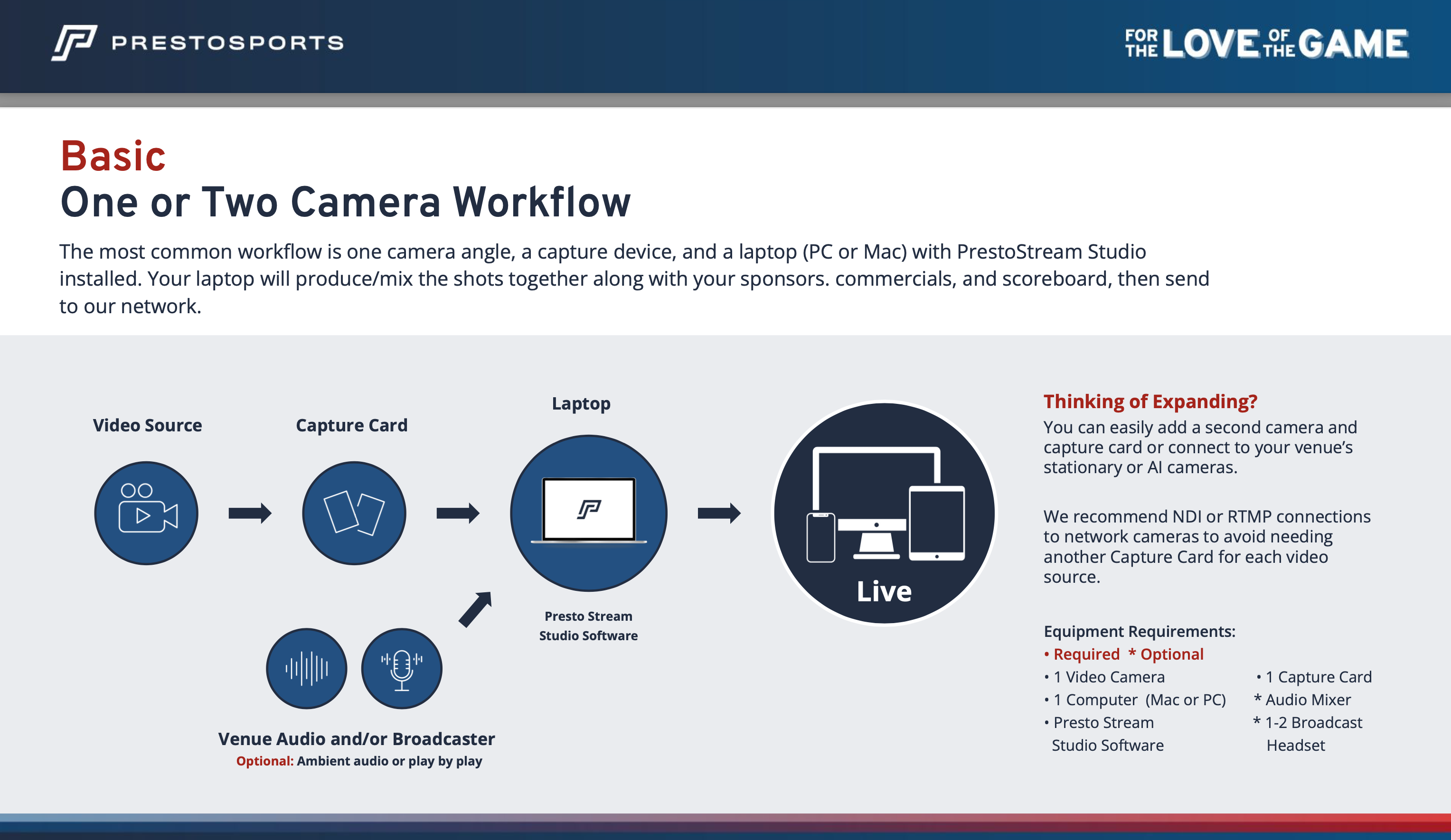Screen dimensions: 1451x840
Task: Click the '1 Capture Card' list item
Action: [x=1318, y=677]
